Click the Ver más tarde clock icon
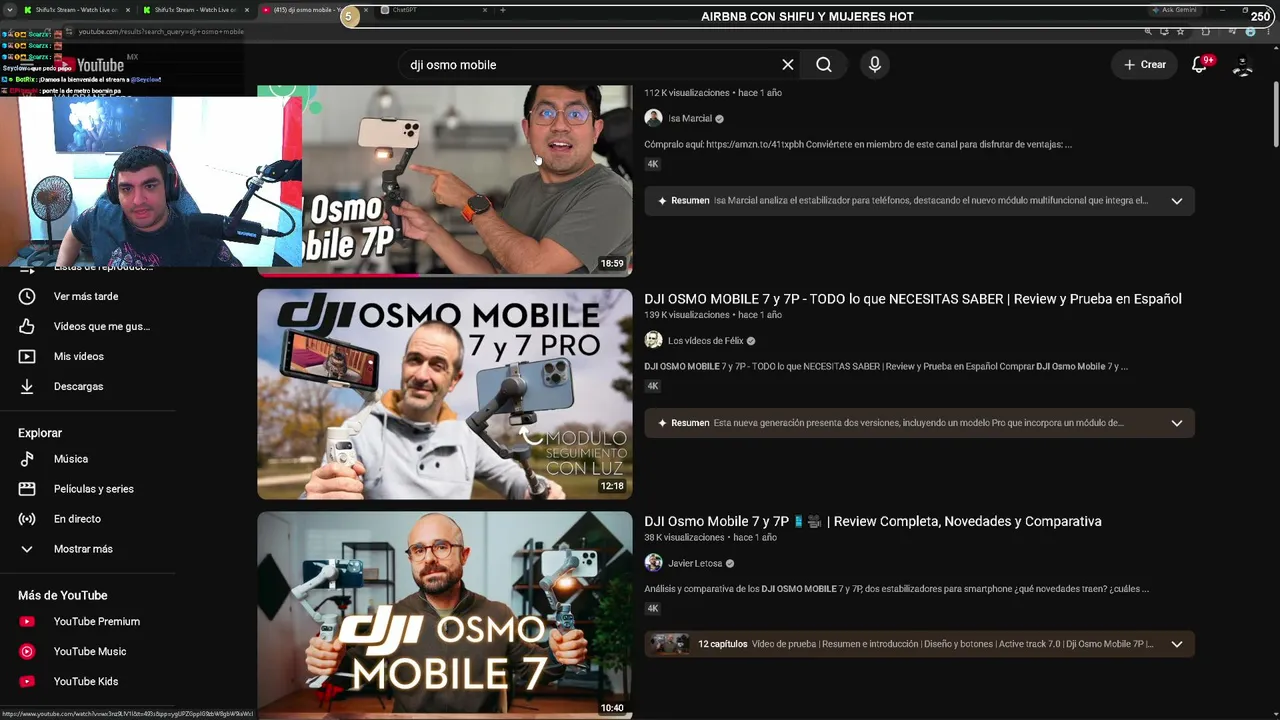The image size is (1280, 720). [x=27, y=297]
